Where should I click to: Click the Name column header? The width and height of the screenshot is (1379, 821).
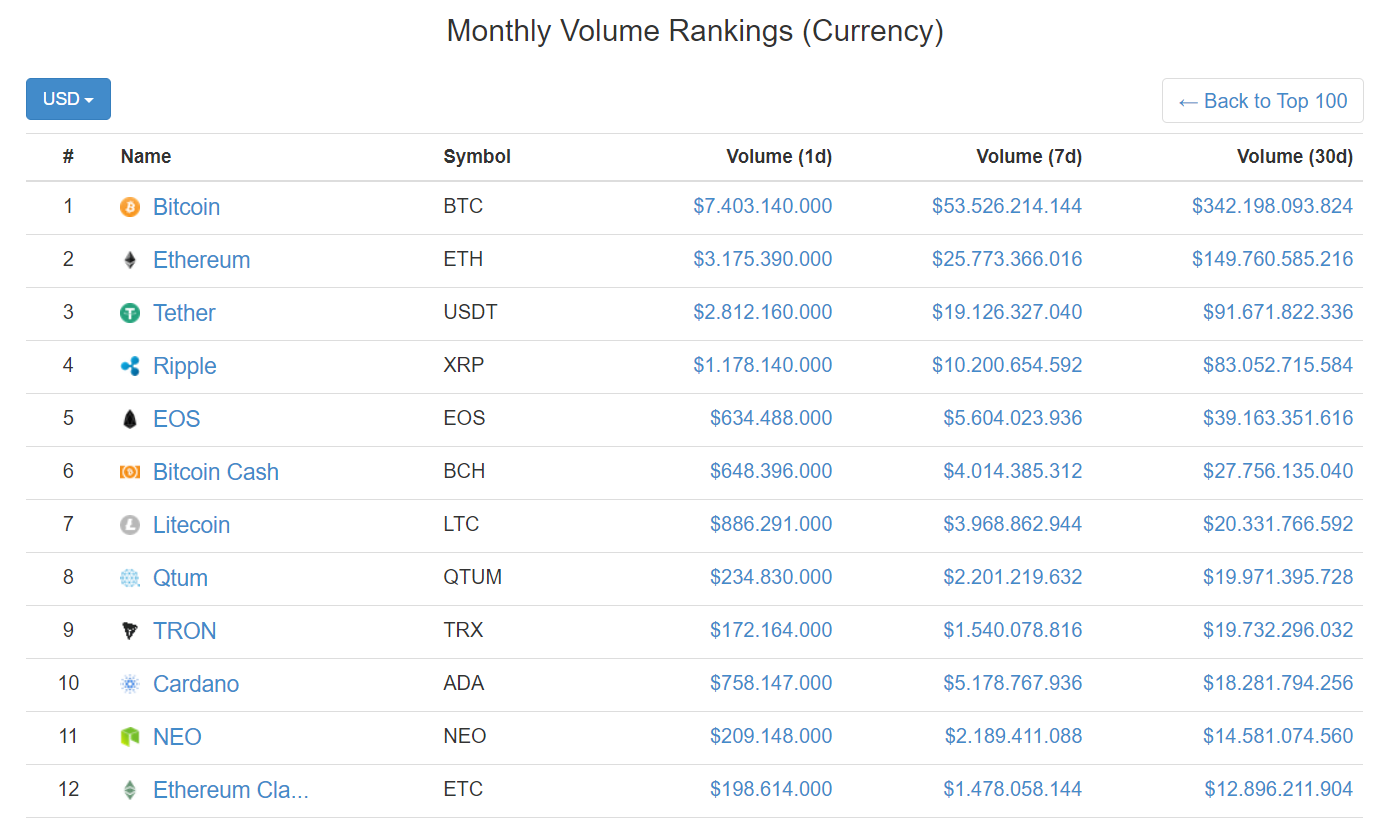[146, 156]
